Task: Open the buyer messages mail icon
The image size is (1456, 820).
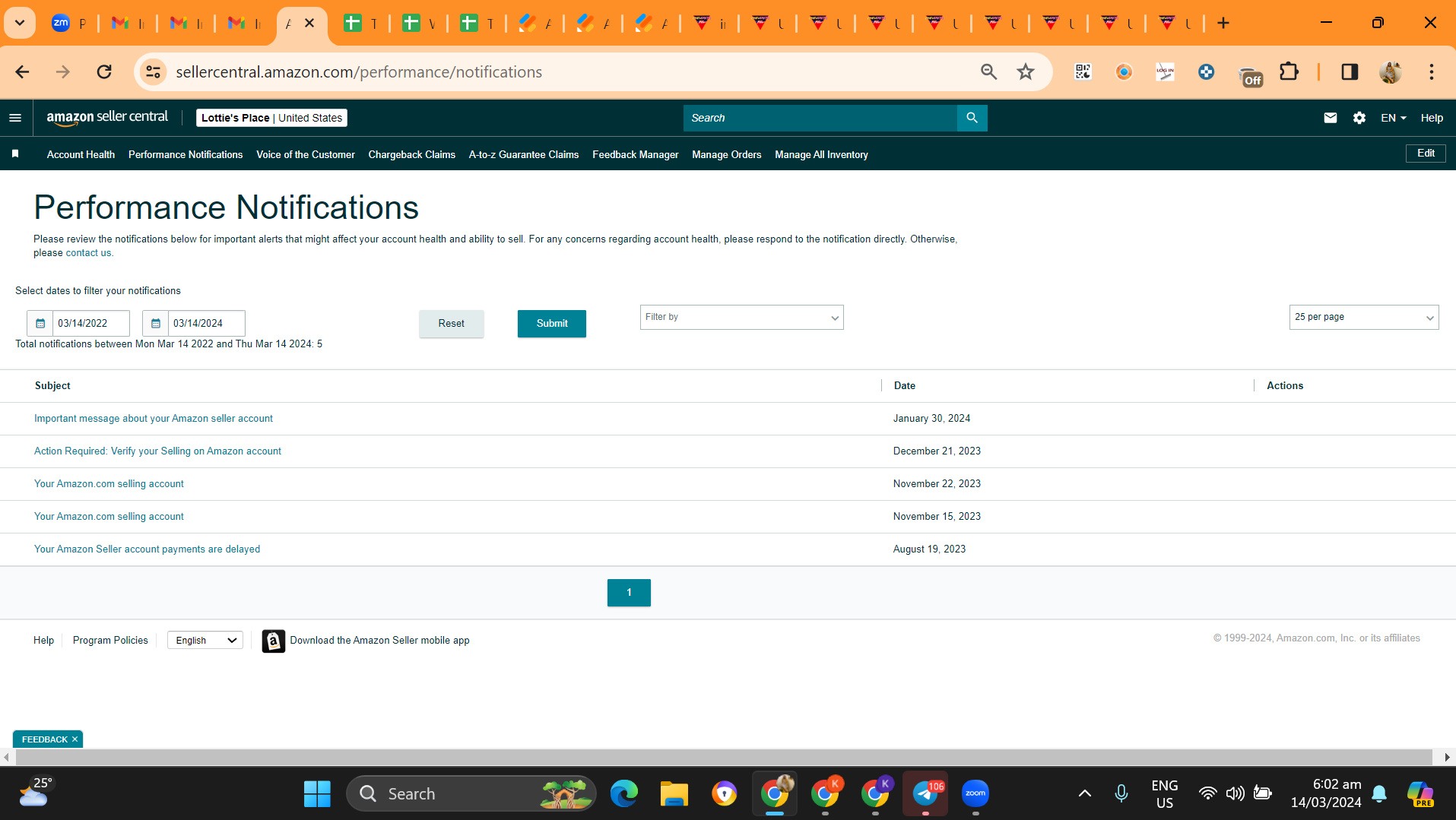Action: [1330, 118]
